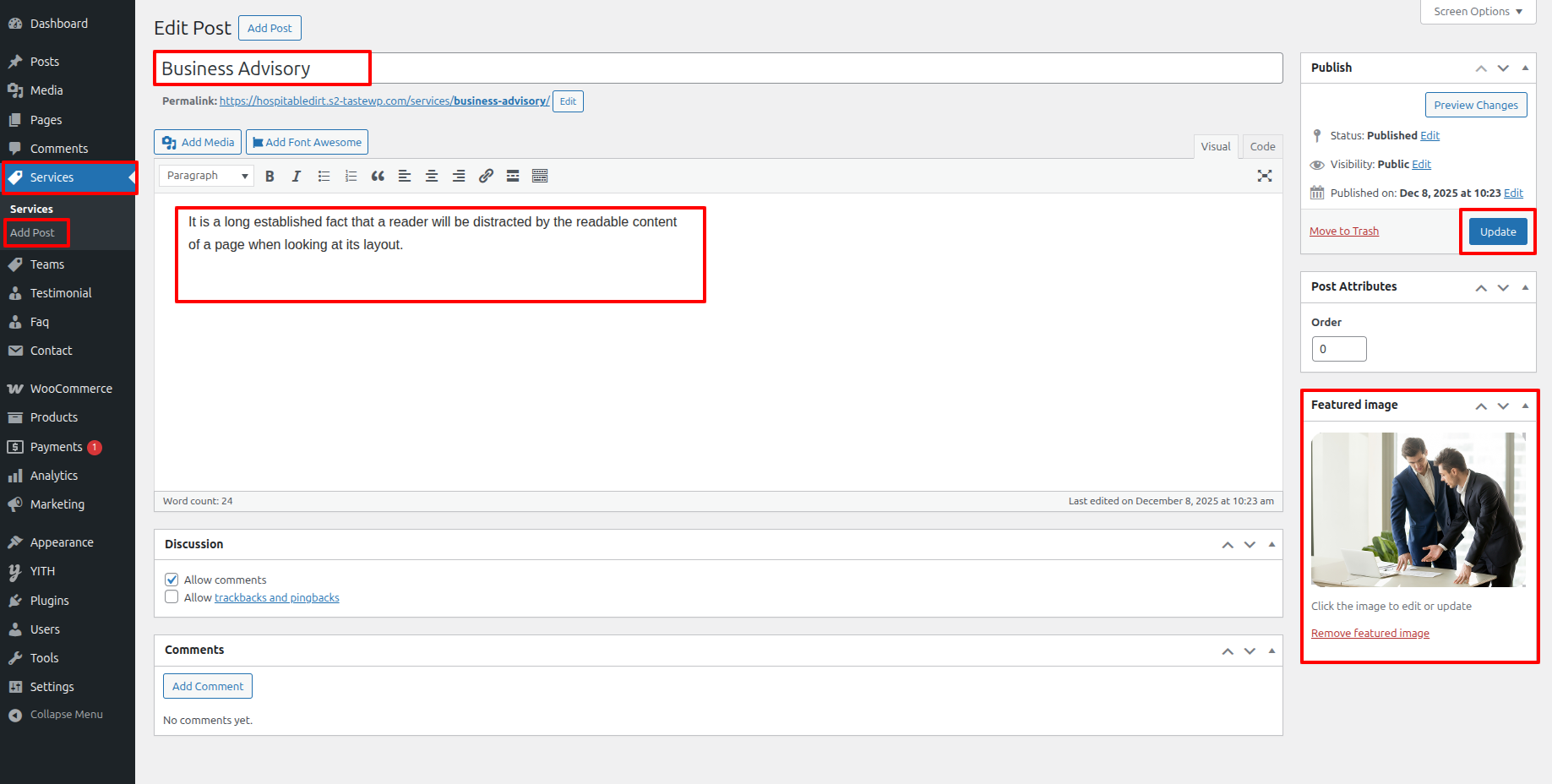This screenshot has width=1552, height=784.
Task: Open WooCommerce in the sidebar menu
Action: (x=71, y=389)
